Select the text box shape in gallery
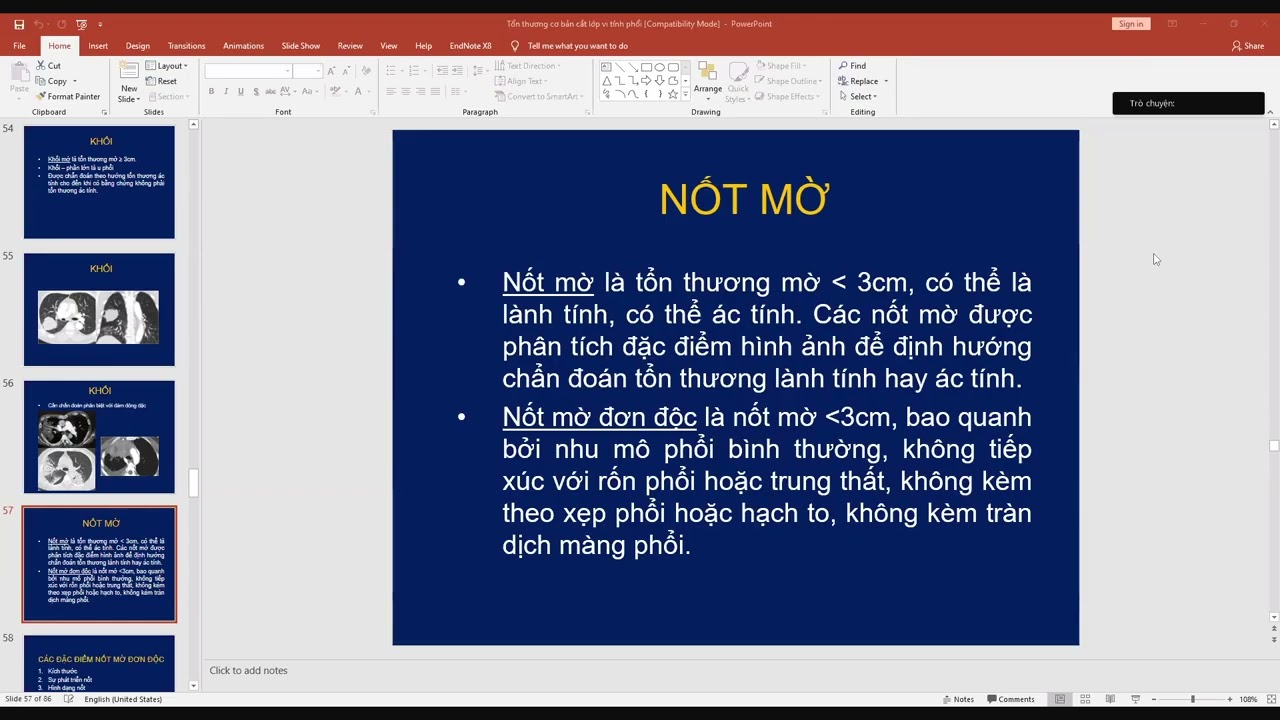 pyautogui.click(x=606, y=67)
